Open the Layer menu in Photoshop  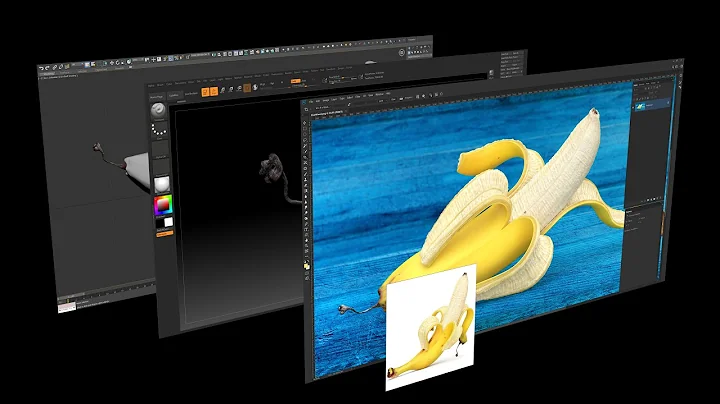334,100
